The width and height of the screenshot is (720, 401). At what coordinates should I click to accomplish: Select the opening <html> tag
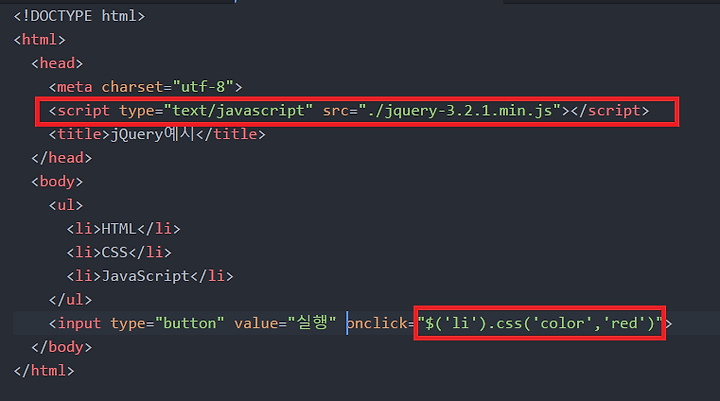(x=39, y=40)
